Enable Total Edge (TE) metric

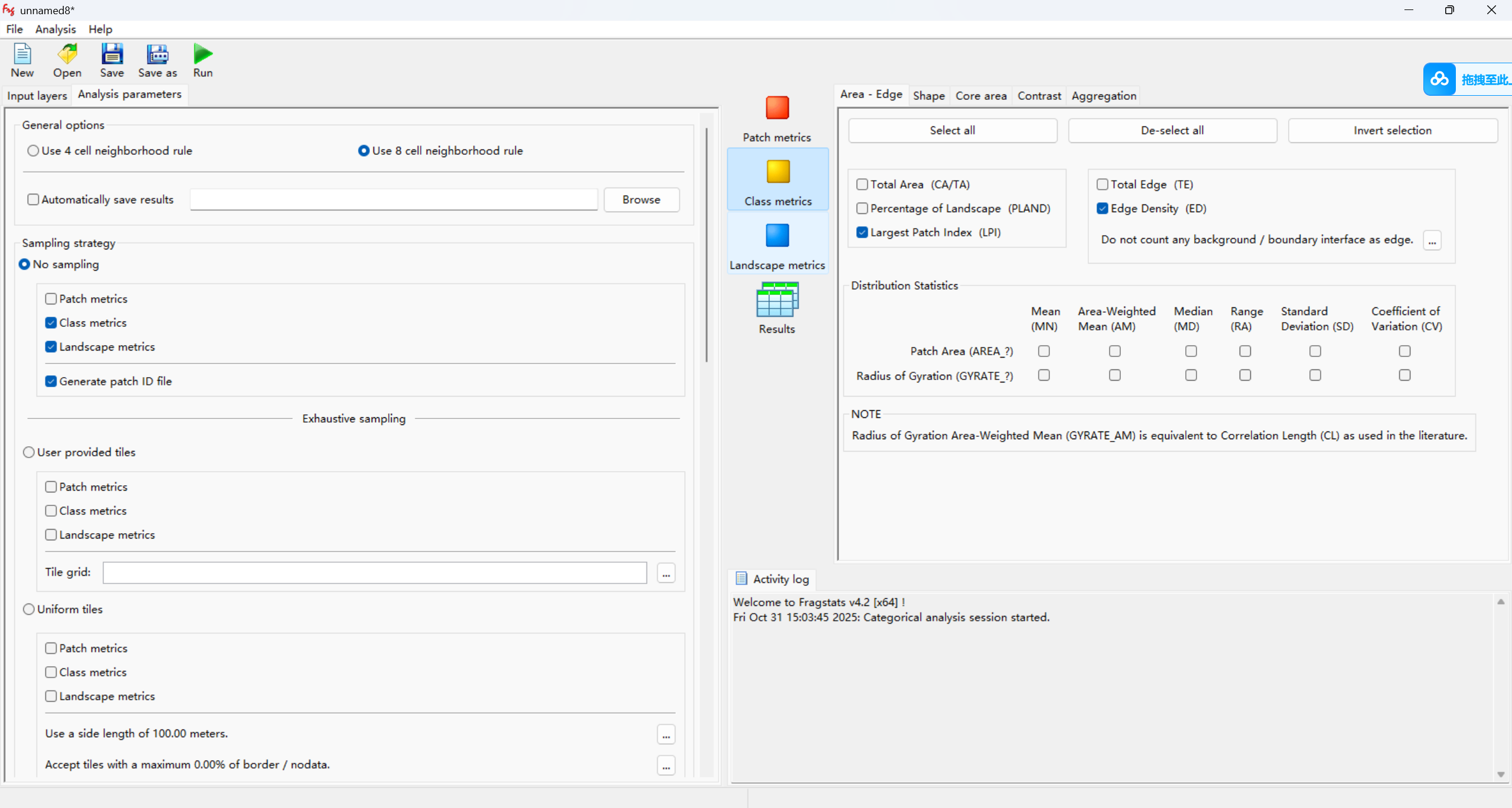[x=1102, y=184]
